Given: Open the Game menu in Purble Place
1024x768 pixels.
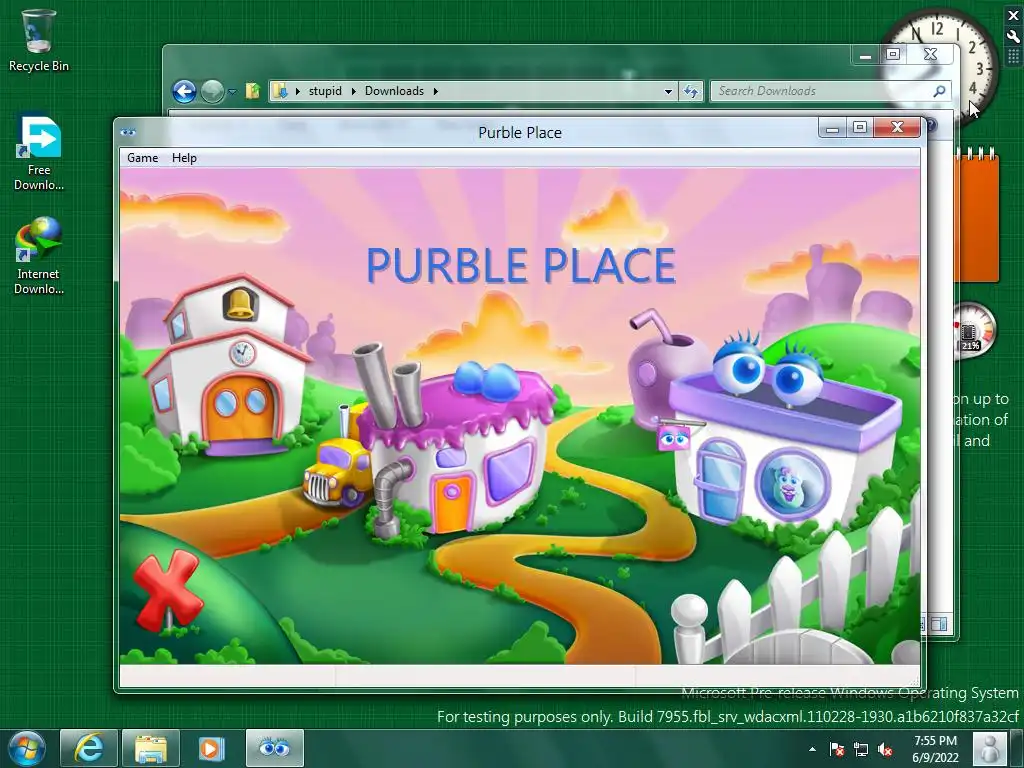Looking at the screenshot, I should tap(142, 157).
